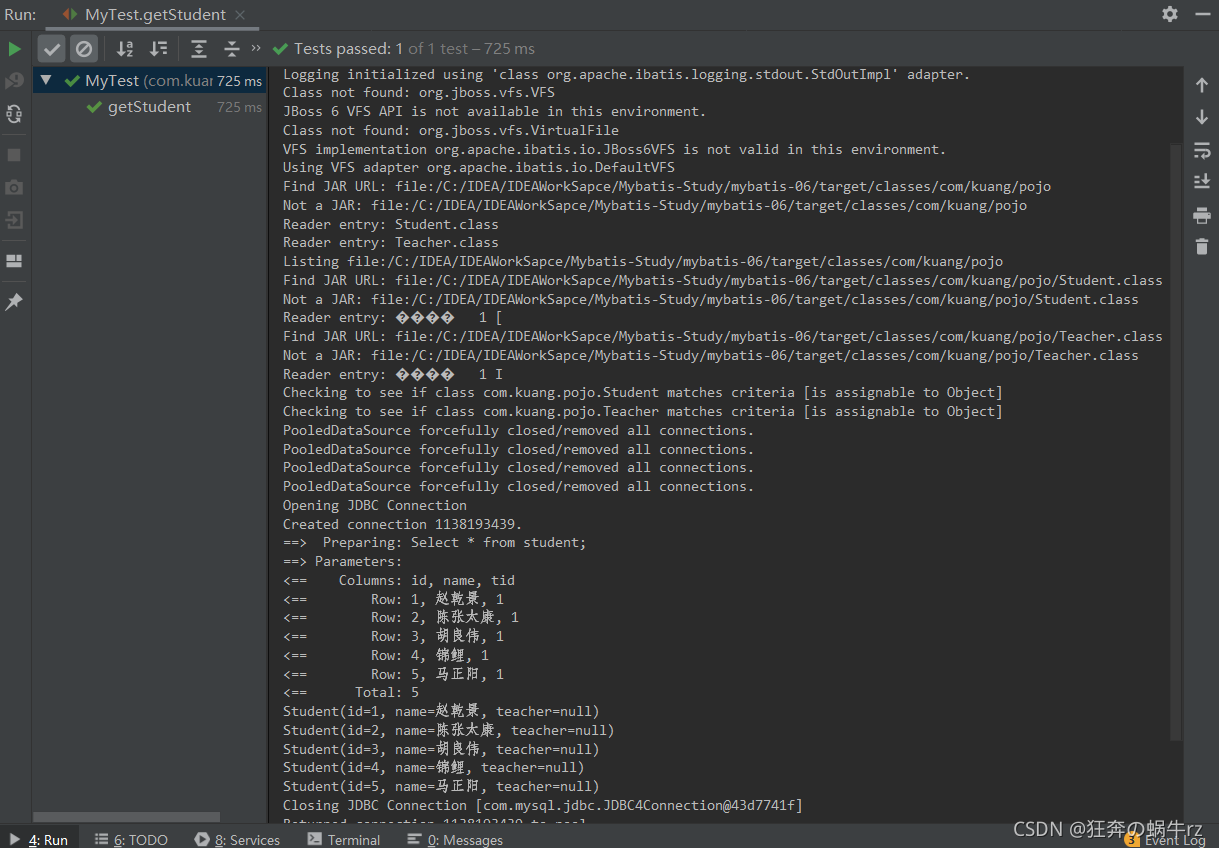Screen dimensions: 1219x848
Task: Select the MyTest root test row
Action: pos(150,81)
